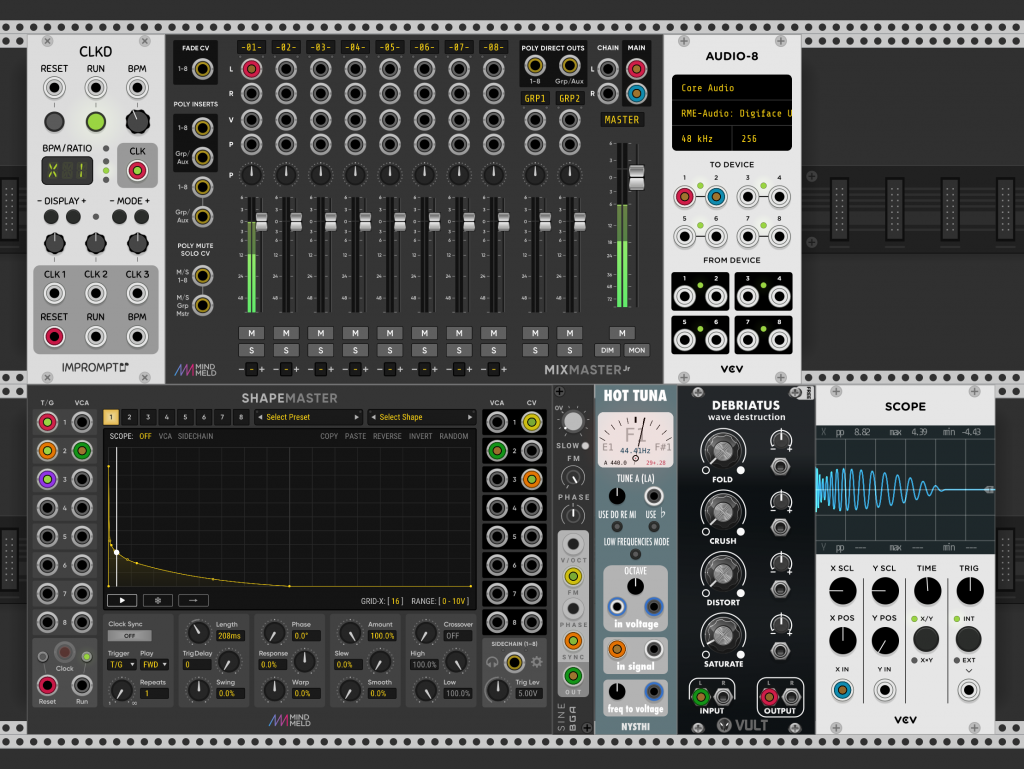This screenshot has height=769, width=1024.
Task: Click the arrow mode icon beside the snowflake
Action: pos(193,600)
